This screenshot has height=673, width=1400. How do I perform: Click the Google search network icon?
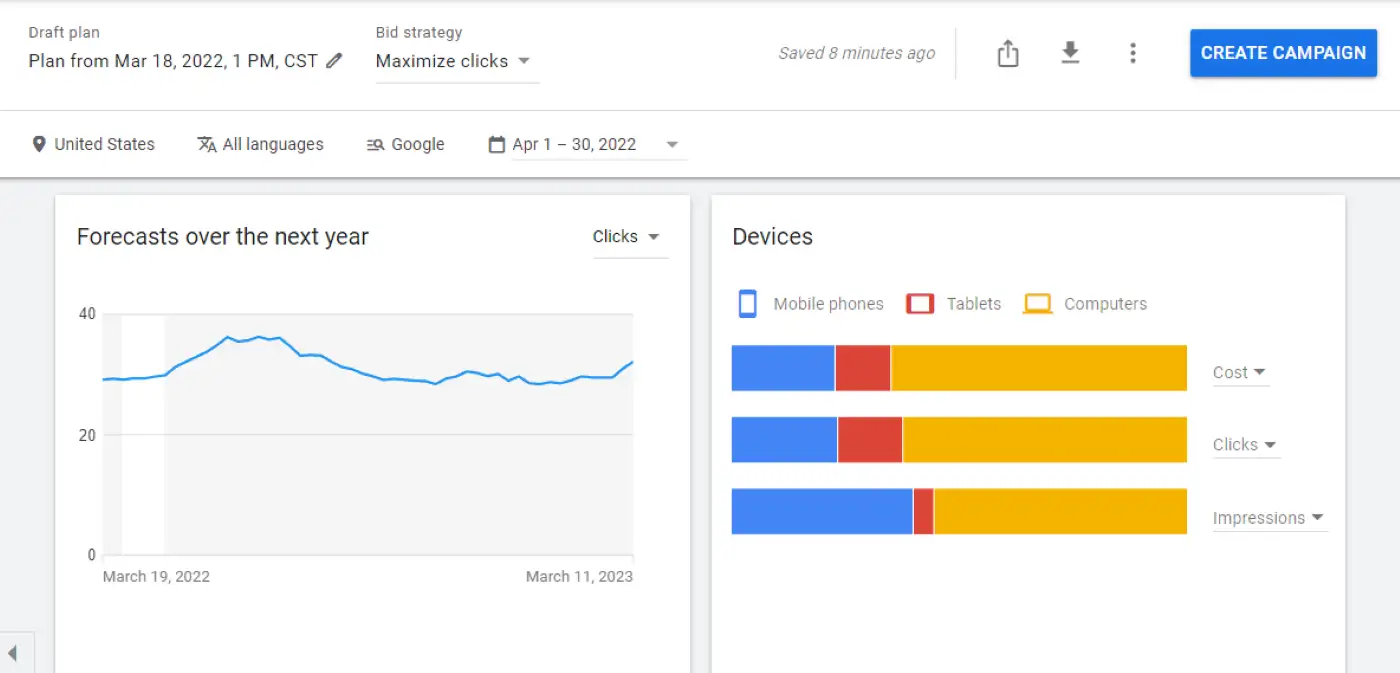tap(376, 144)
